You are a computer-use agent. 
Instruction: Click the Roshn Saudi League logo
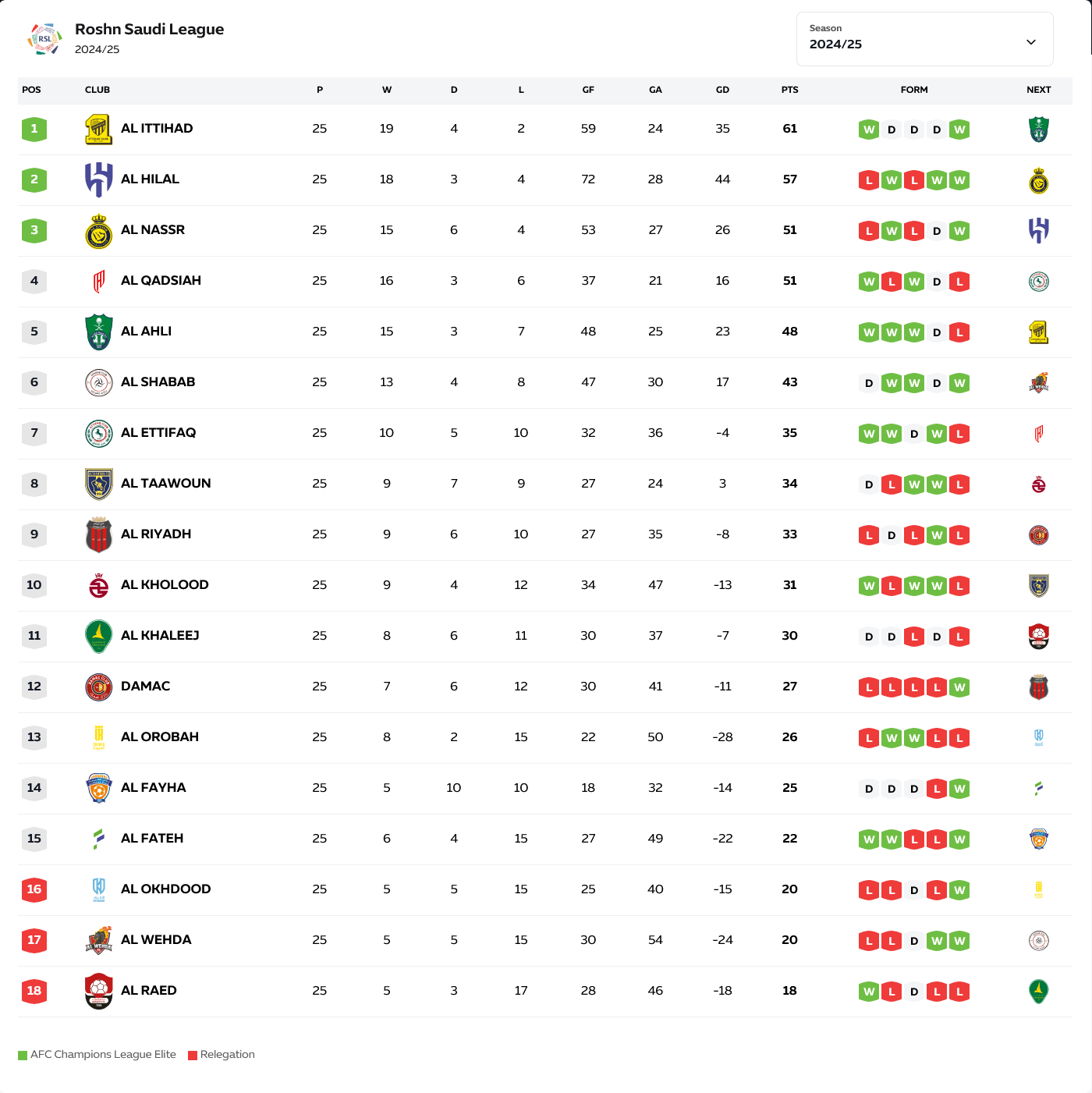coord(45,39)
